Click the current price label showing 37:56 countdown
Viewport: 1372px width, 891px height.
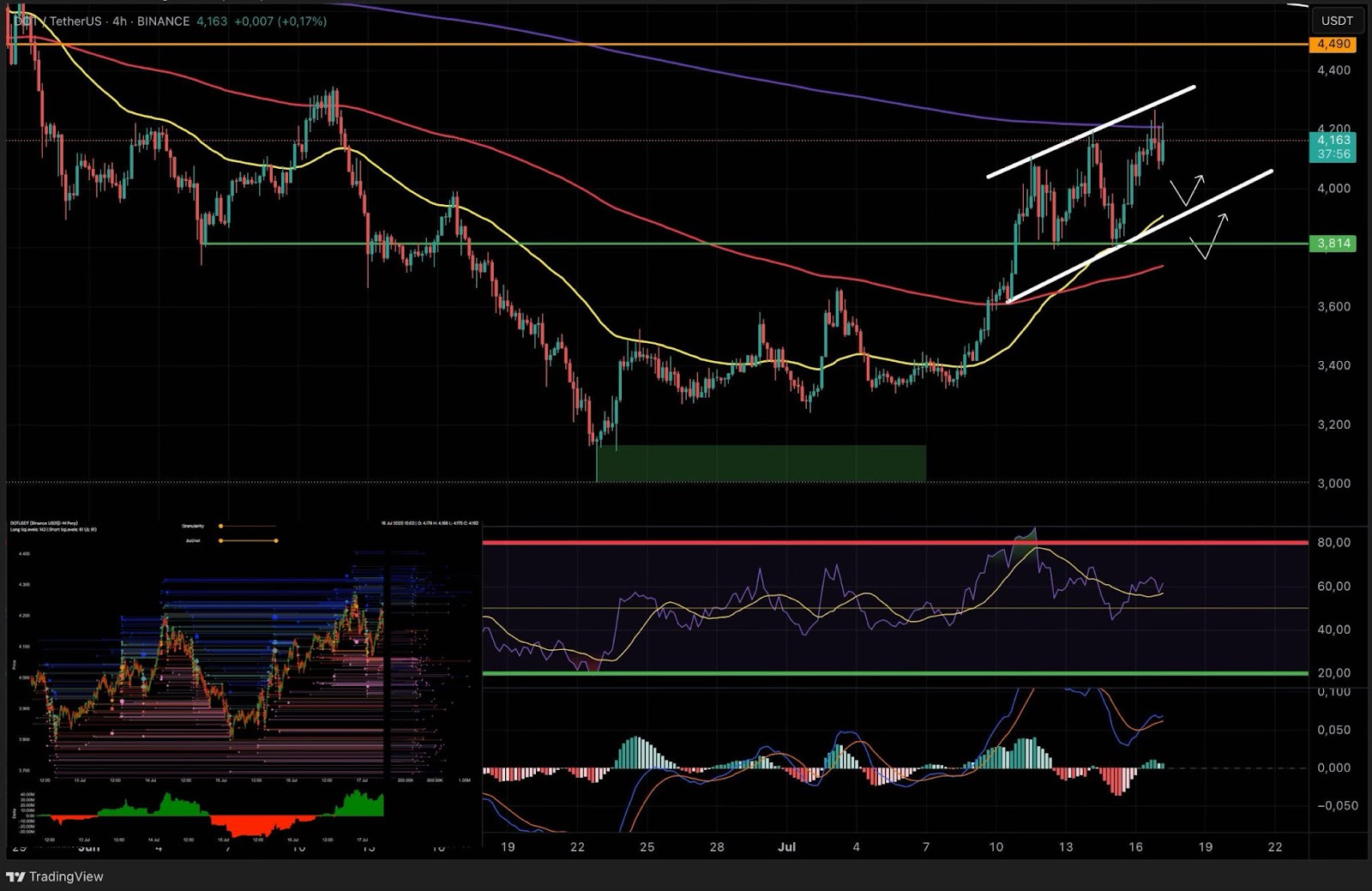coord(1333,147)
